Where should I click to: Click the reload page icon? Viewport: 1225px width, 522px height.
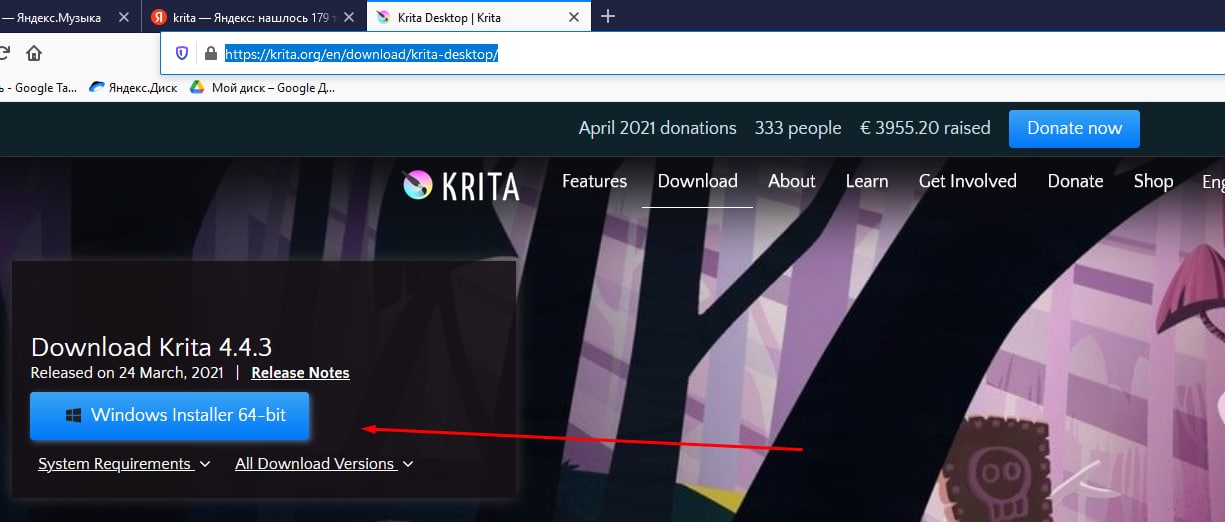pos(4,53)
